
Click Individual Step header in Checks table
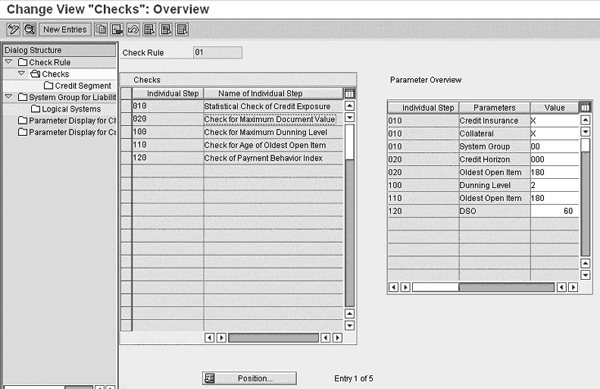tap(168, 93)
